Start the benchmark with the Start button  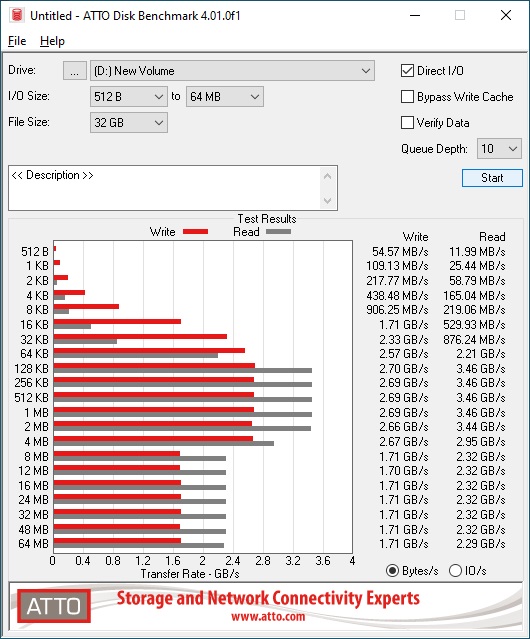pos(492,178)
